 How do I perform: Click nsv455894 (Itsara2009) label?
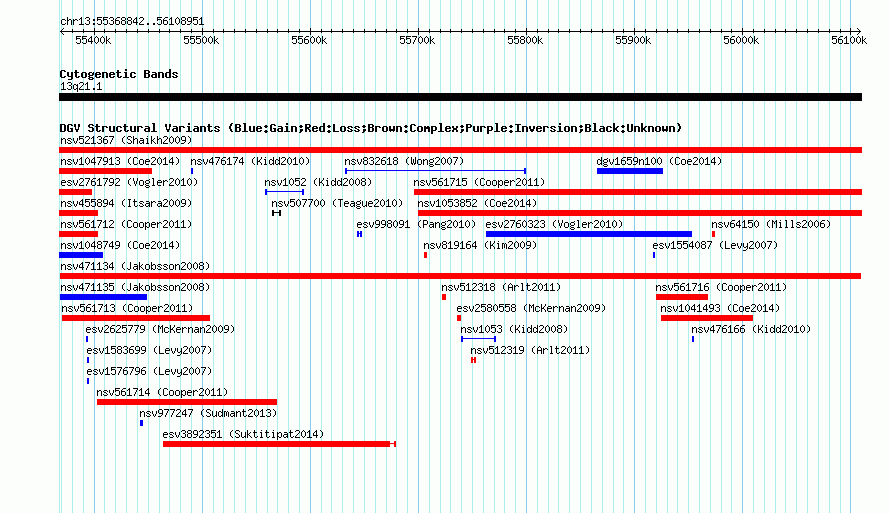126,203
